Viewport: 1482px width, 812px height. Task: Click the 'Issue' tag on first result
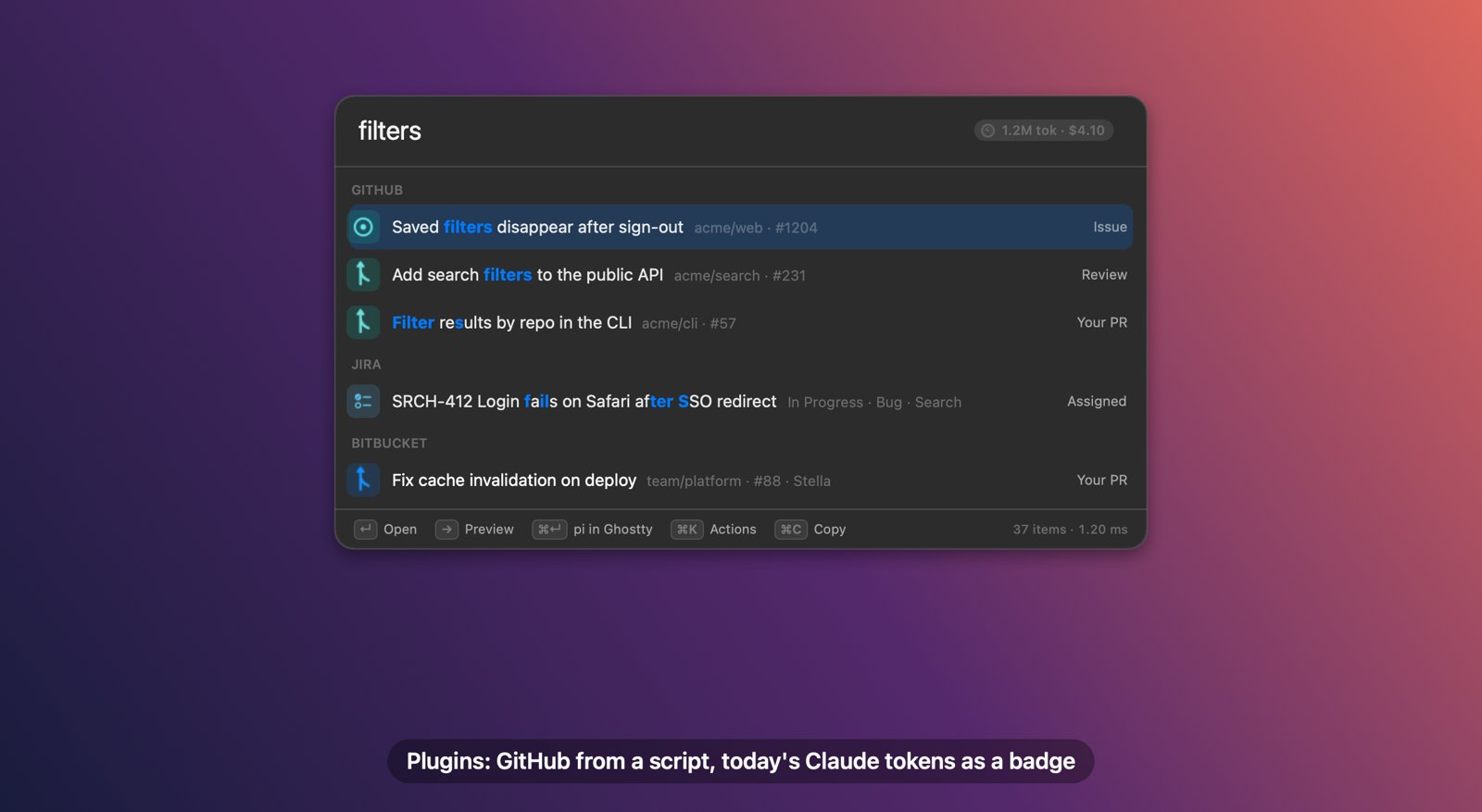point(1110,227)
